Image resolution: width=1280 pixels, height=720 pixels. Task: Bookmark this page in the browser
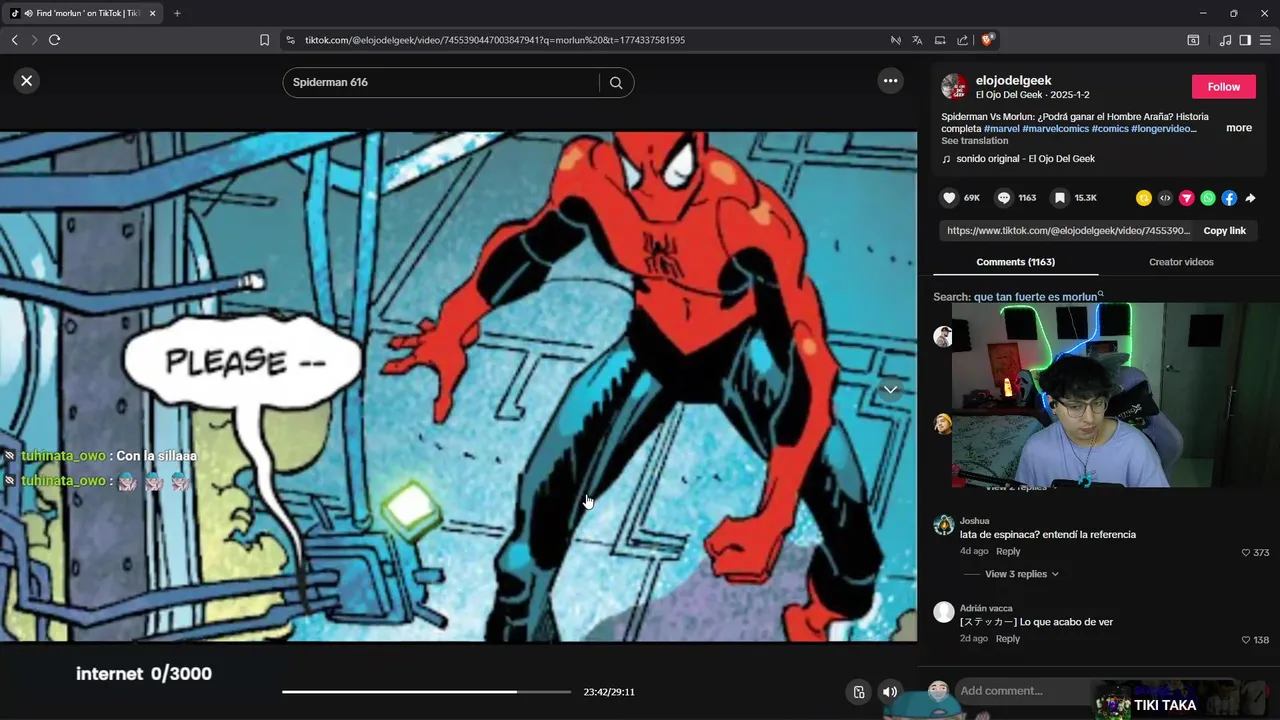(x=264, y=40)
